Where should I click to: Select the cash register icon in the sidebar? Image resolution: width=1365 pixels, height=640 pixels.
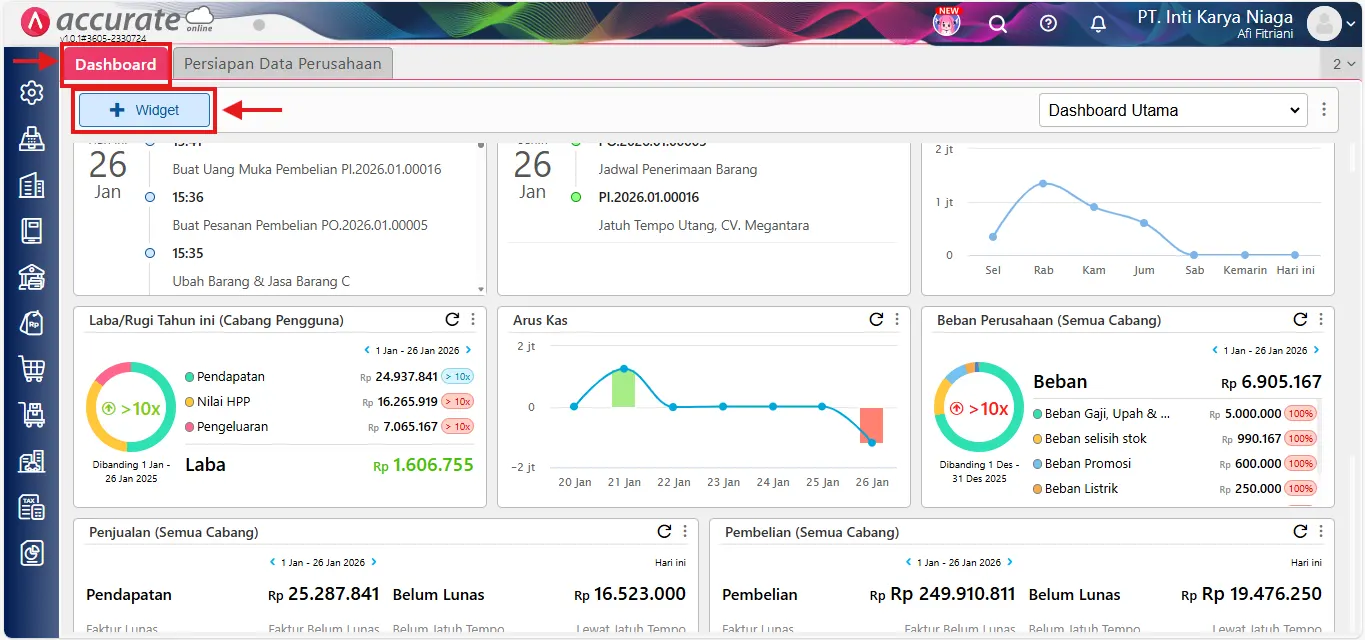[31, 138]
